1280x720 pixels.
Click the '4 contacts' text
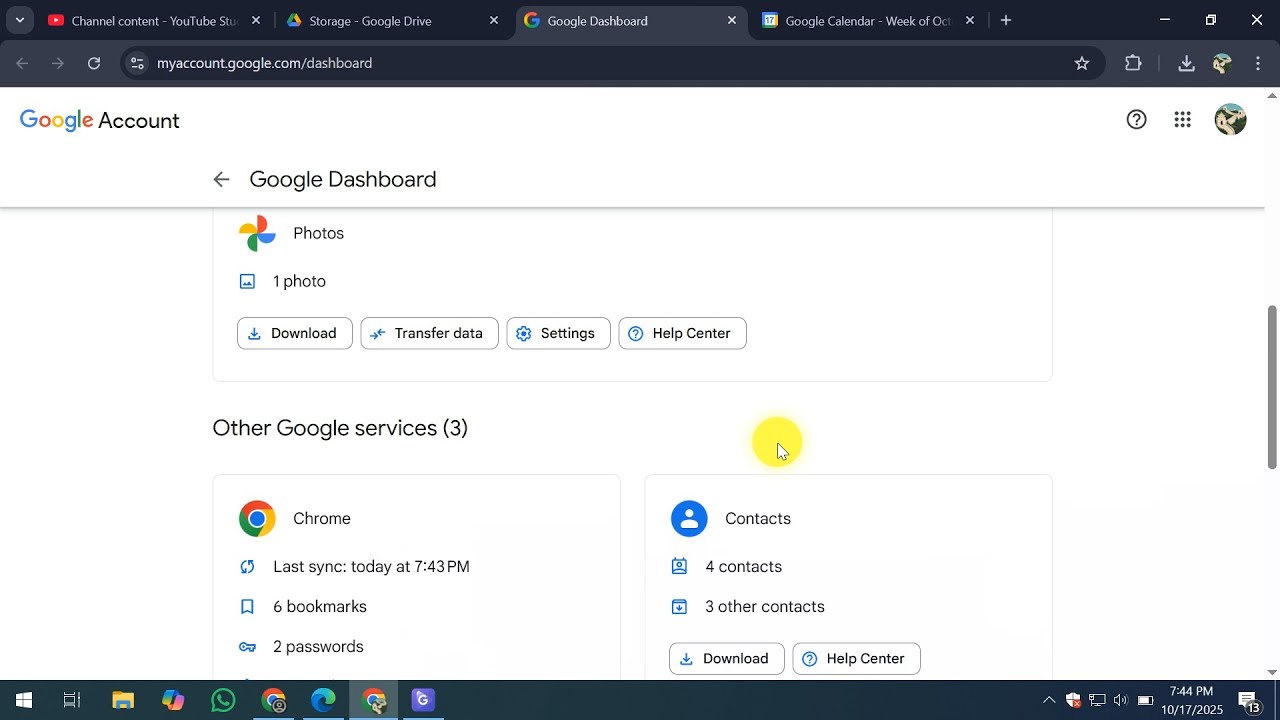click(743, 567)
